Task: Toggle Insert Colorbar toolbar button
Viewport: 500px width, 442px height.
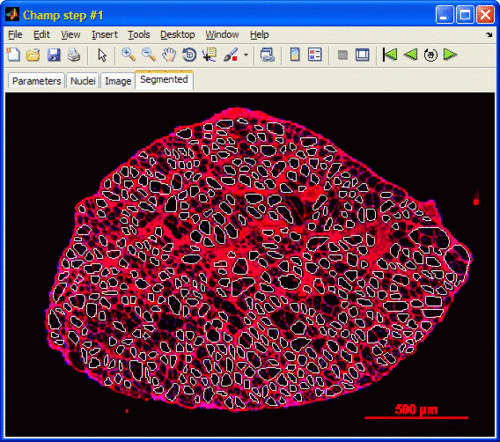Action: click(295, 54)
